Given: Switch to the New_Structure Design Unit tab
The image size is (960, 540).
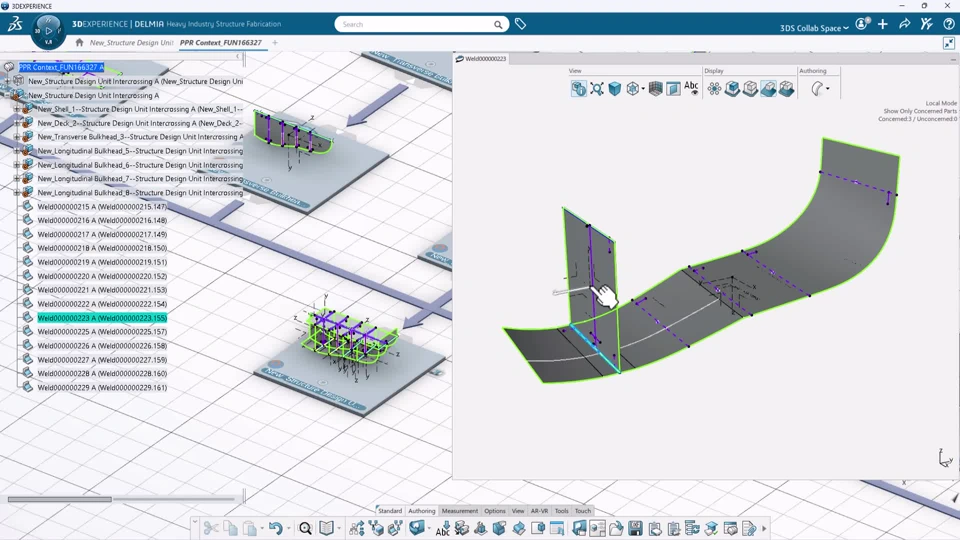Looking at the screenshot, I should pos(131,42).
